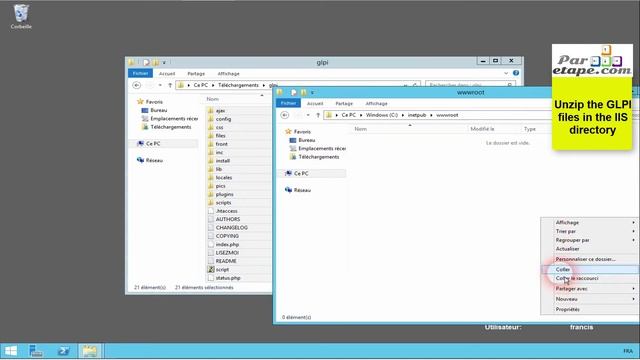Launch PowerShell from the taskbar
Screen dimensions: 640x360
pos(63,351)
